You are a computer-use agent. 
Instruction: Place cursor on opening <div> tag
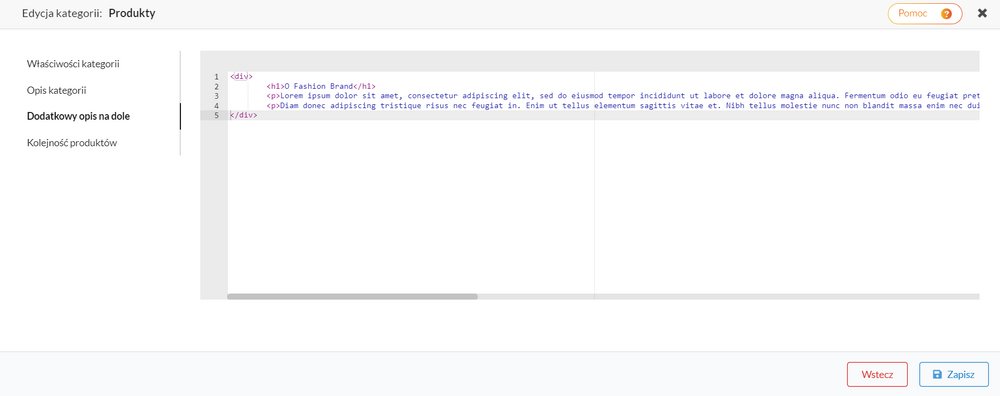[241, 77]
